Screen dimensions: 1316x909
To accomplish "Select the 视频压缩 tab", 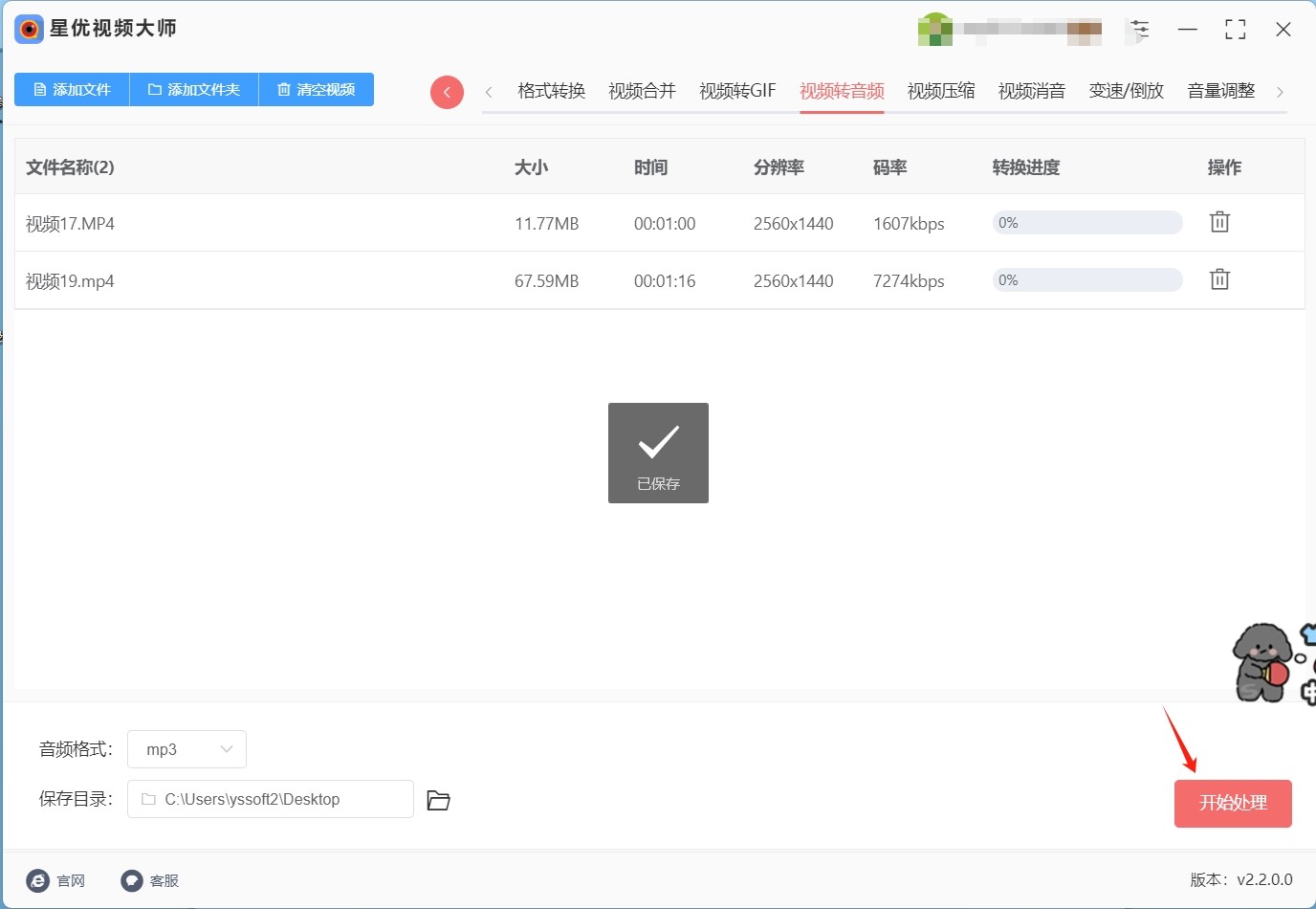I will tap(941, 91).
